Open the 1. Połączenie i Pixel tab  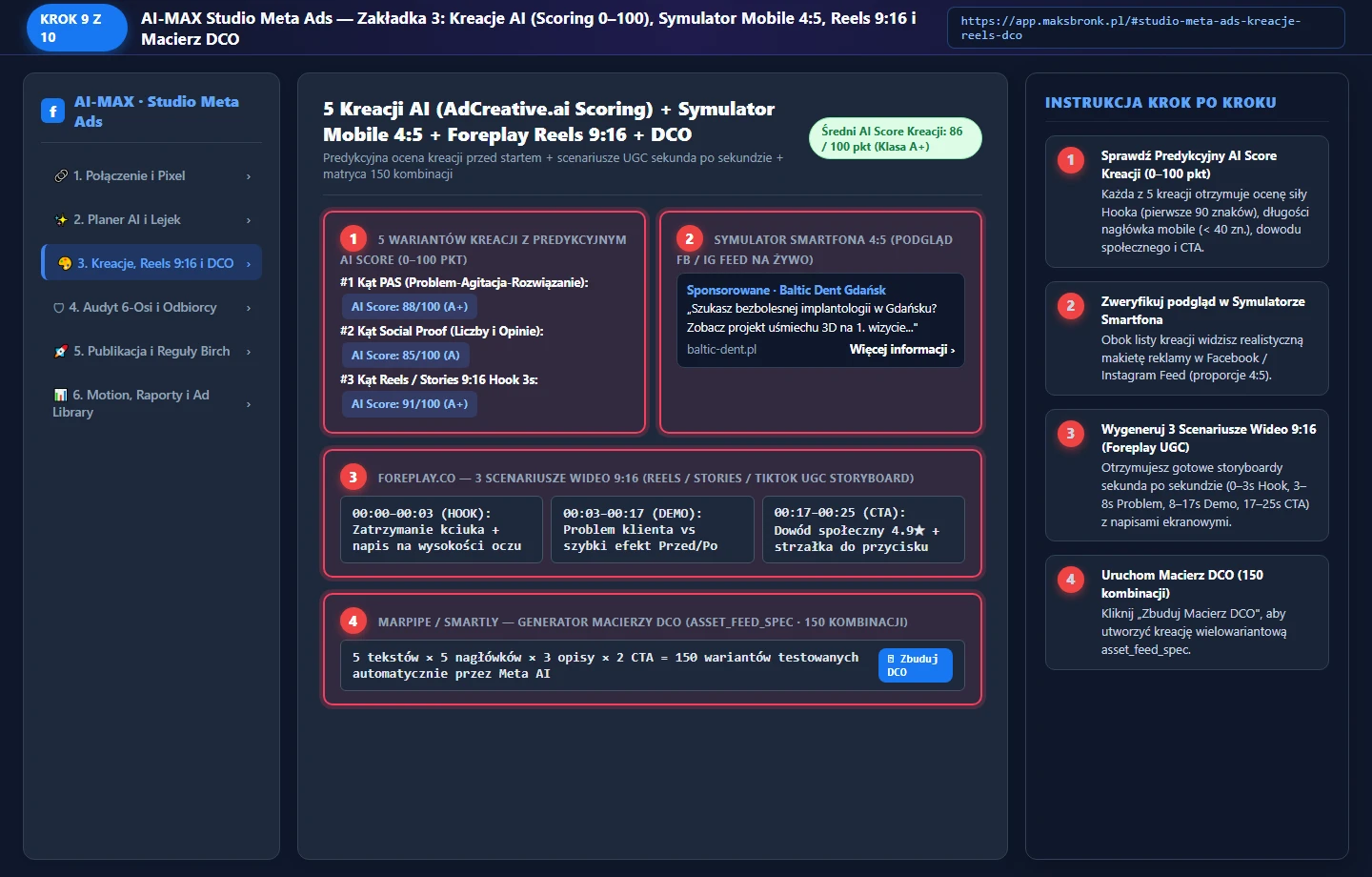point(151,175)
